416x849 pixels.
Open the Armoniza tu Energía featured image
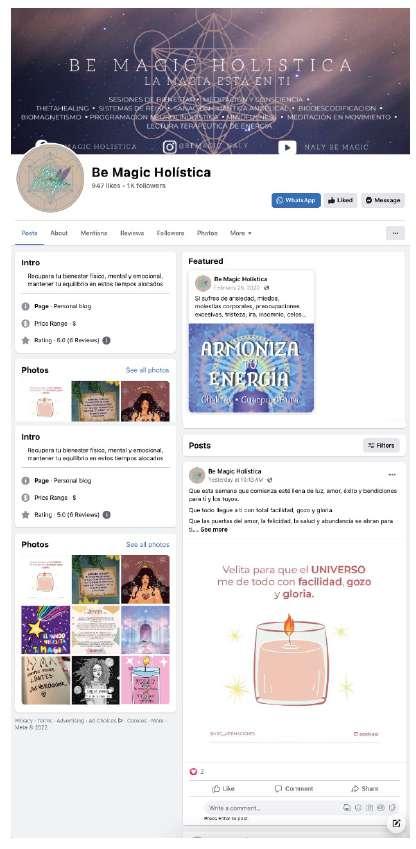(251, 368)
